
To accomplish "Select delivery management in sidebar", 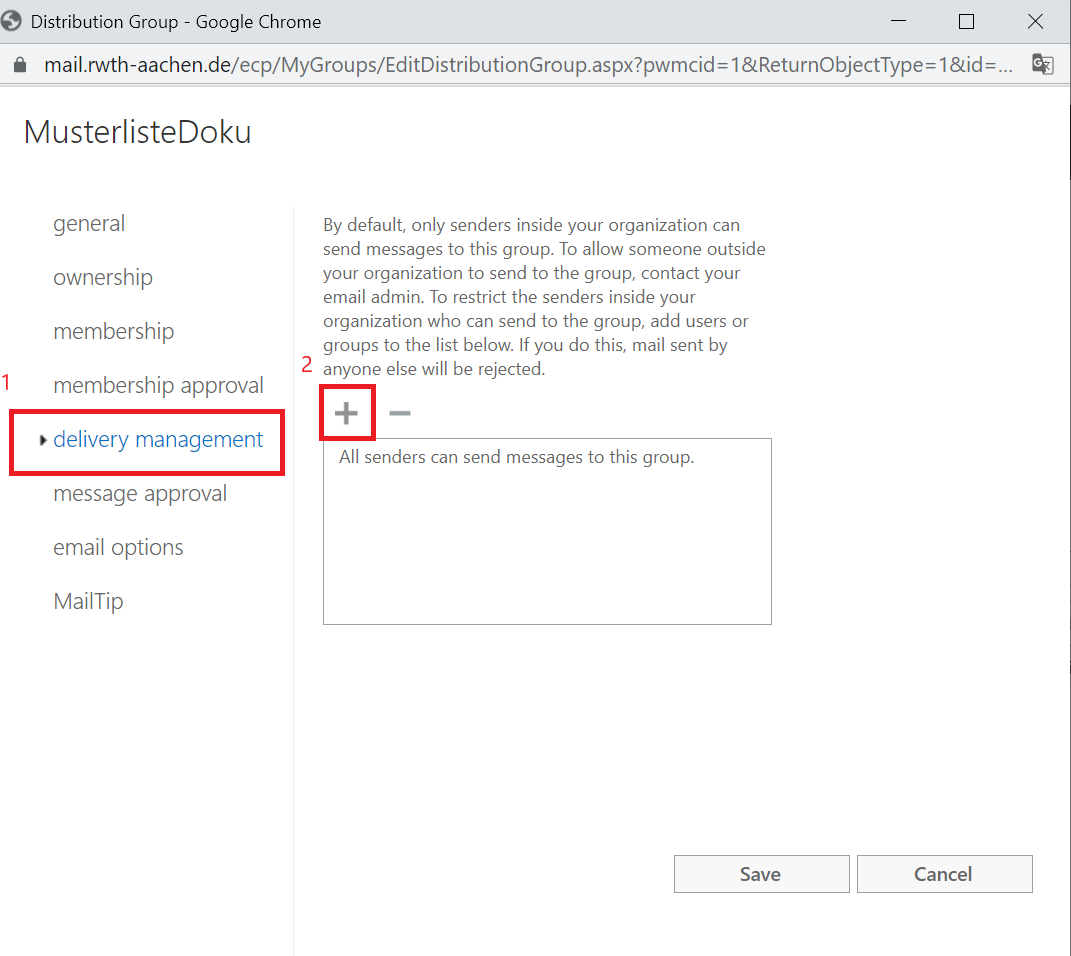I will pyautogui.click(x=158, y=440).
